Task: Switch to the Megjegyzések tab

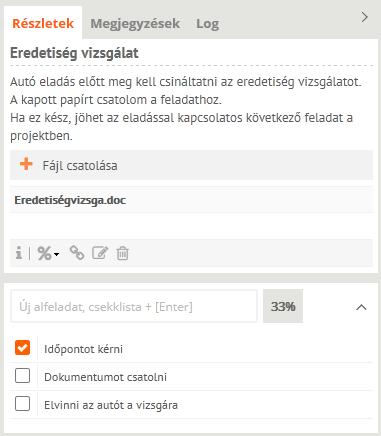Action: (x=135, y=24)
